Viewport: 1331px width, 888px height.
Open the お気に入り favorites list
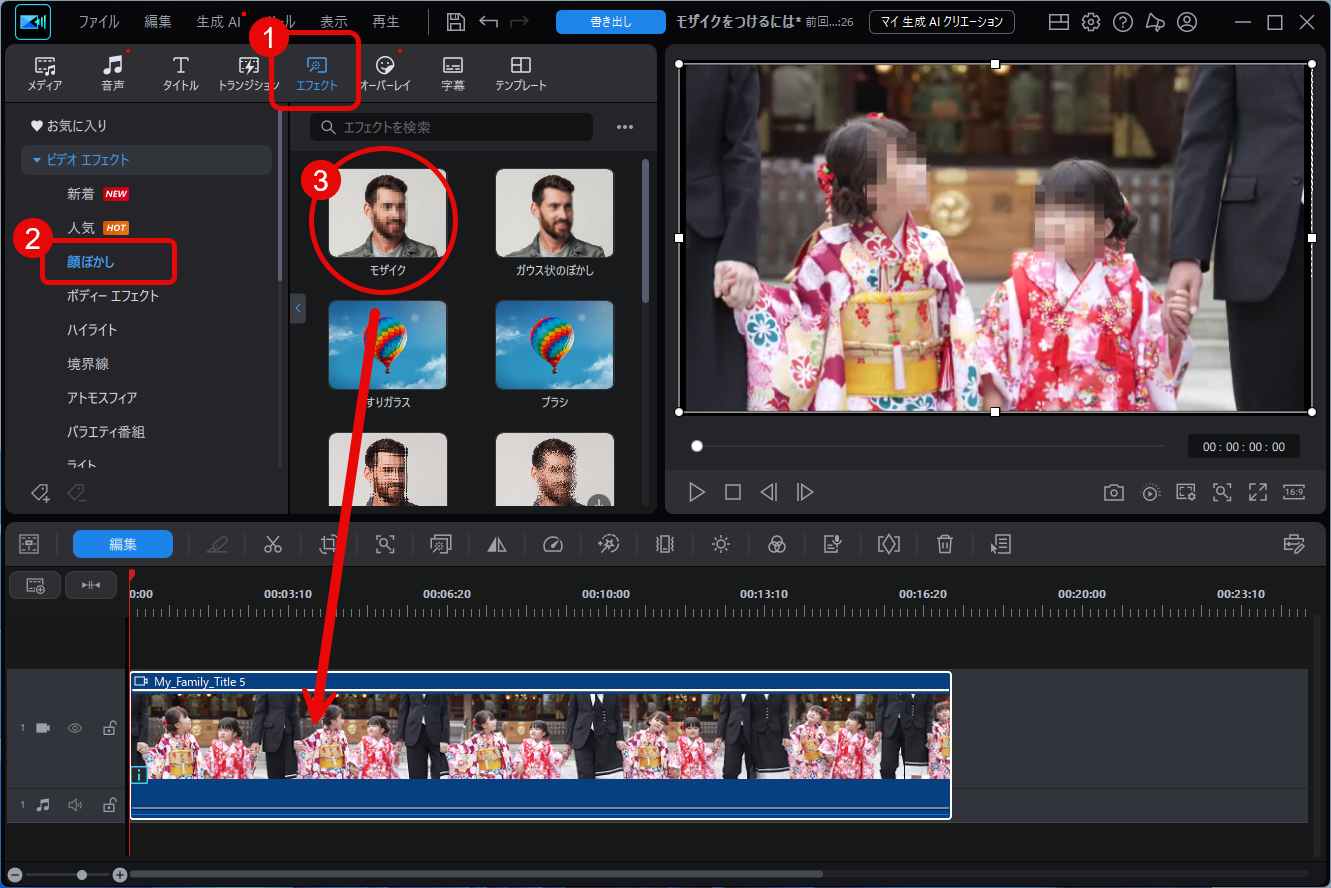pos(69,126)
